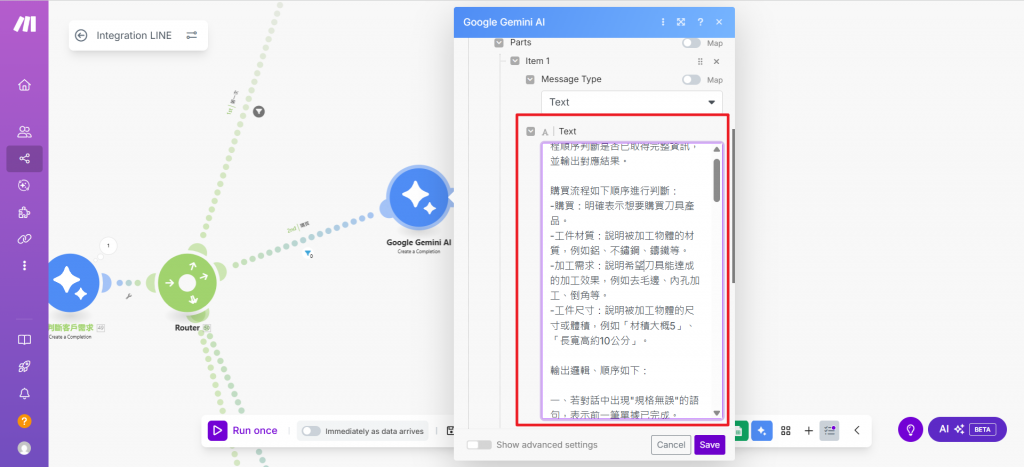1024x467 pixels.
Task: Open More three-dots menu in sidebar
Action: [25, 265]
